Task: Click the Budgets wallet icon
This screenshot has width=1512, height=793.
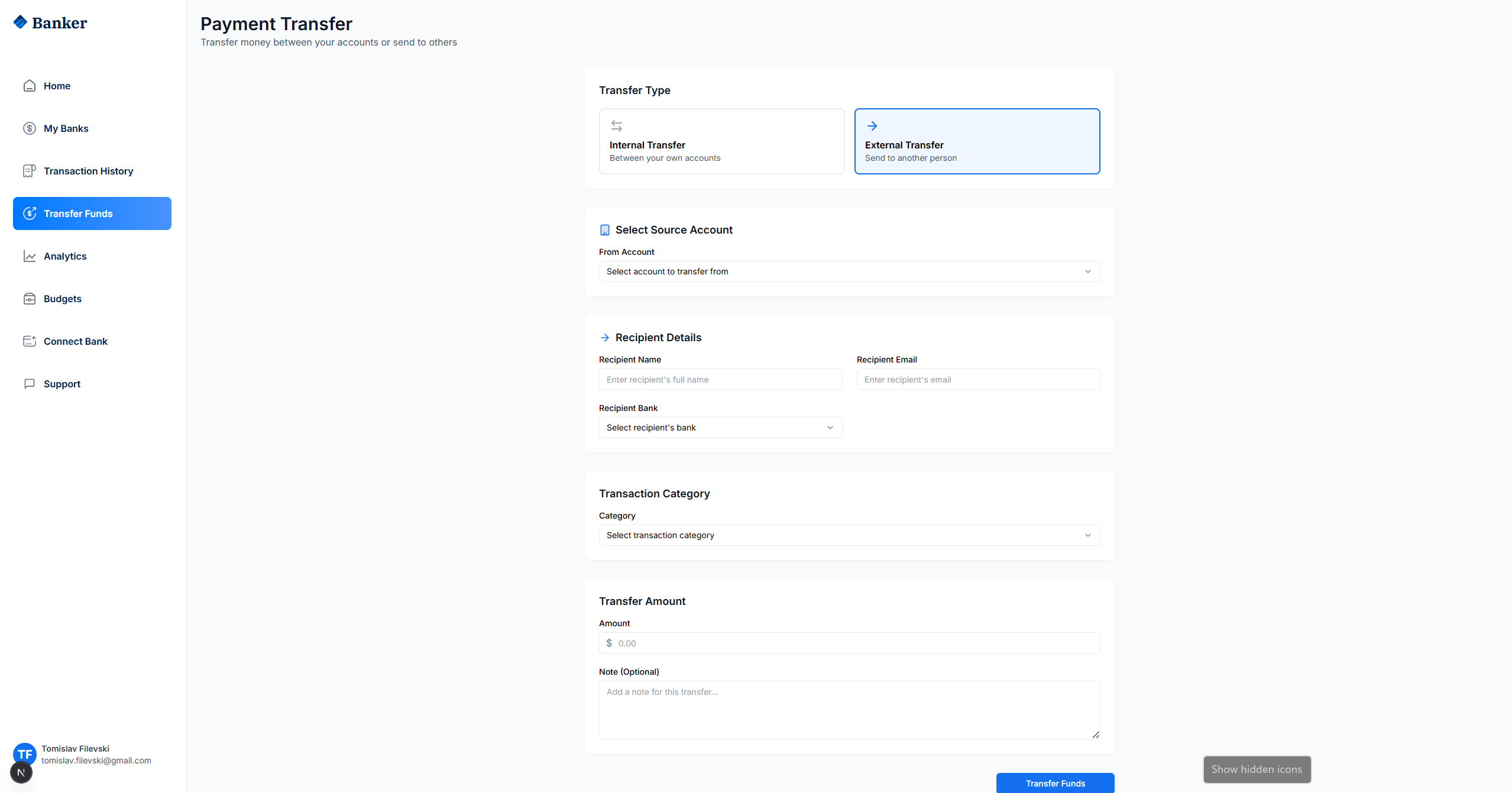Action: point(30,299)
